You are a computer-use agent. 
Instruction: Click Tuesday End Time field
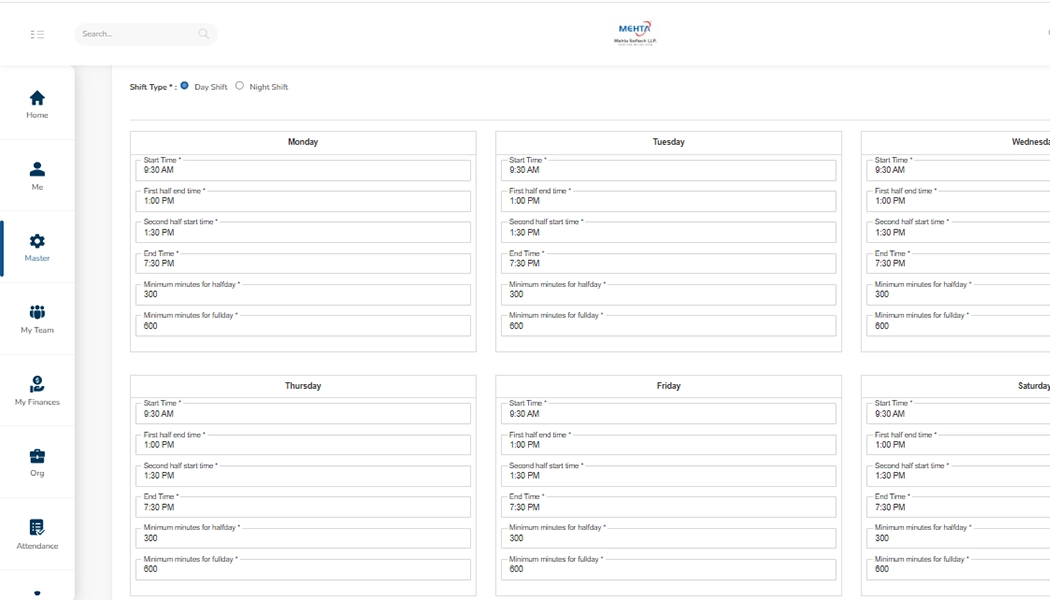pyautogui.click(x=668, y=264)
